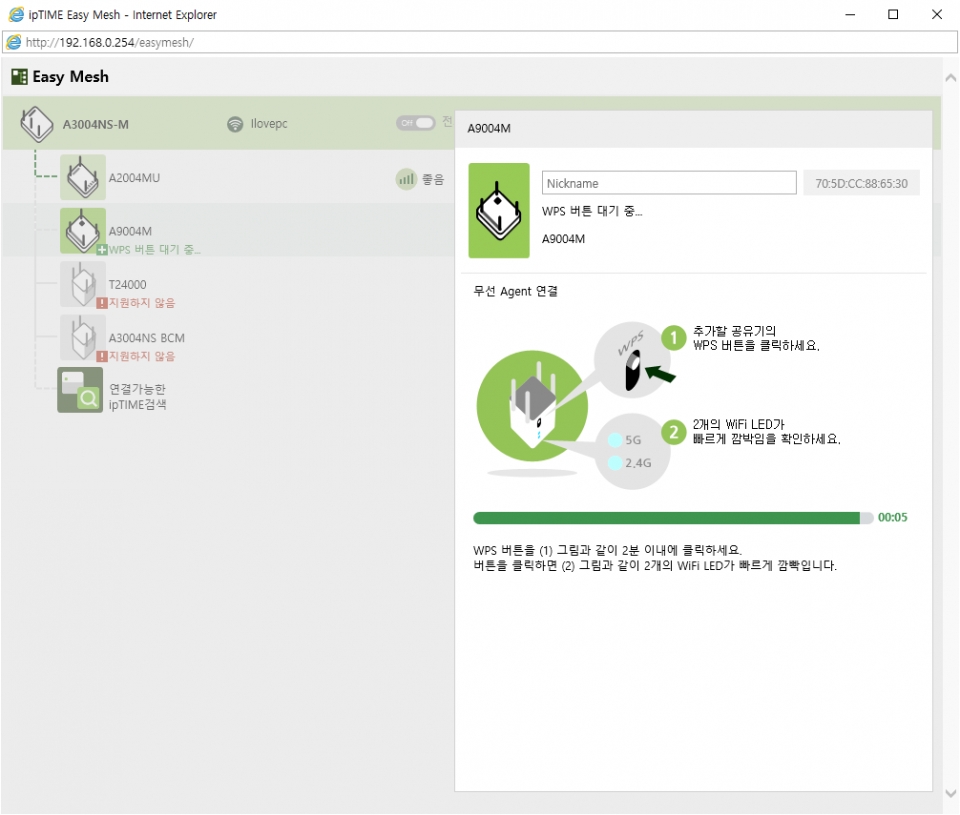Click the green signal strength icon

406,179
